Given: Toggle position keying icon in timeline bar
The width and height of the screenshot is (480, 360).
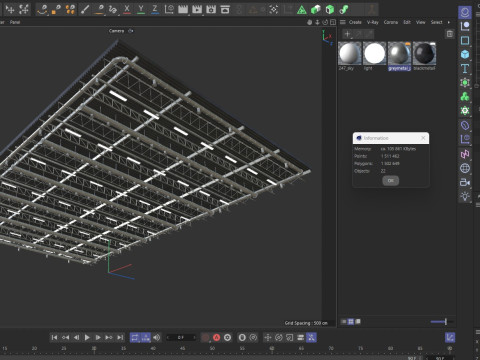Looking at the screenshot, I should click(x=268, y=337).
